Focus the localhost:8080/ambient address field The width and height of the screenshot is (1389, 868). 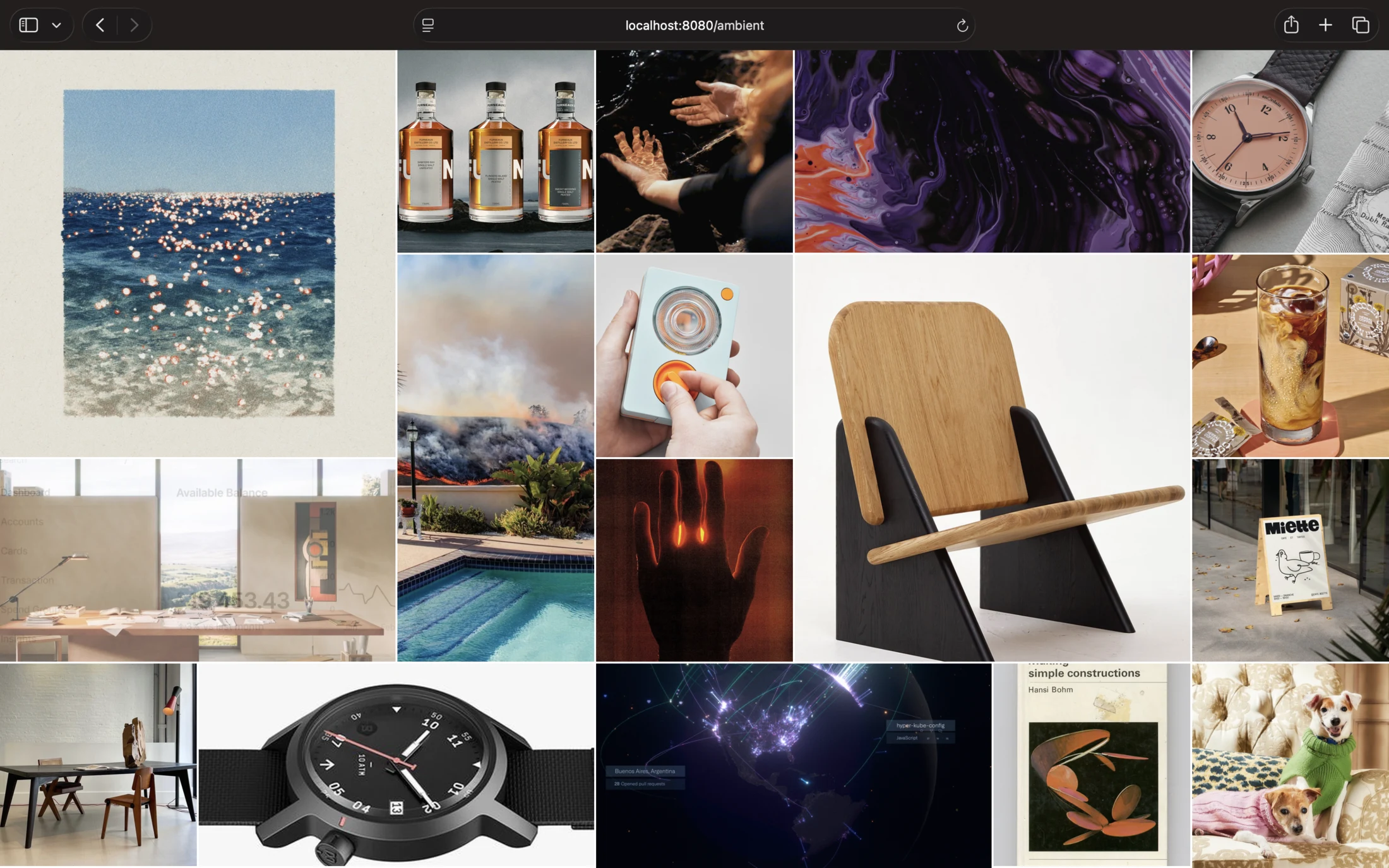pos(694,25)
